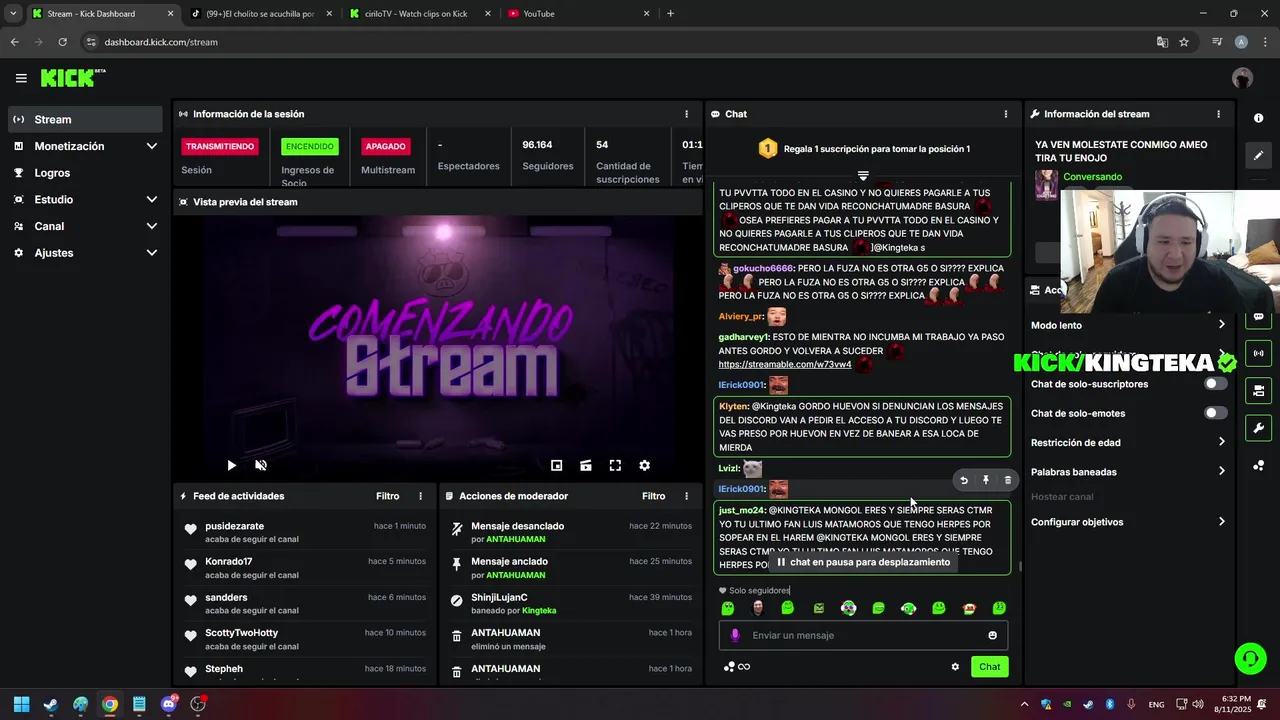
Task: Undo action on hovered chat message
Action: (964, 480)
